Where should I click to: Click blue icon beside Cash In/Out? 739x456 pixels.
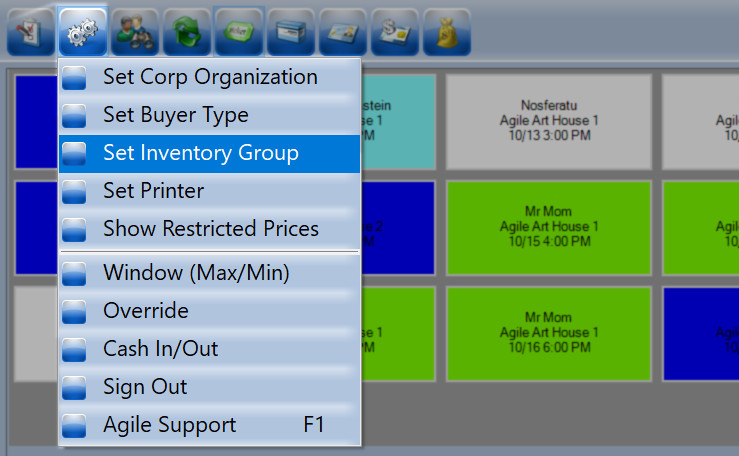74,350
